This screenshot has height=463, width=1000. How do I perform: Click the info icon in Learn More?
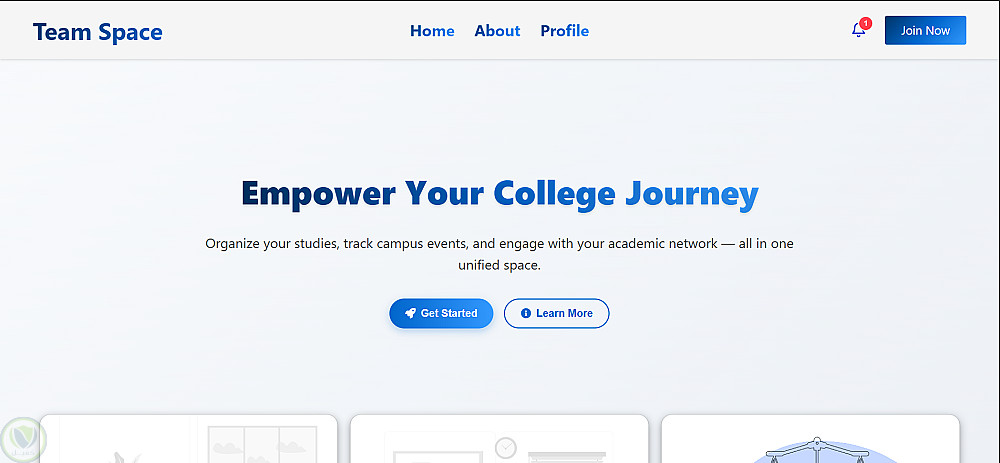[x=526, y=313]
